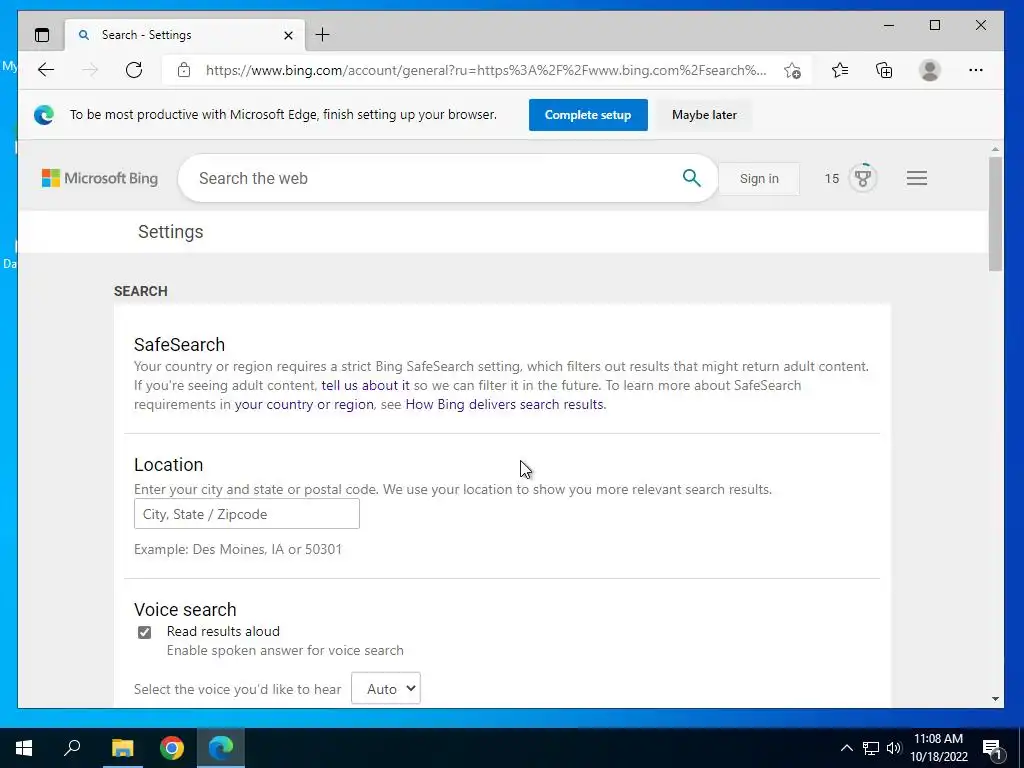The image size is (1024, 768).
Task: Open How Bing delivers search results link
Action: (x=505, y=404)
